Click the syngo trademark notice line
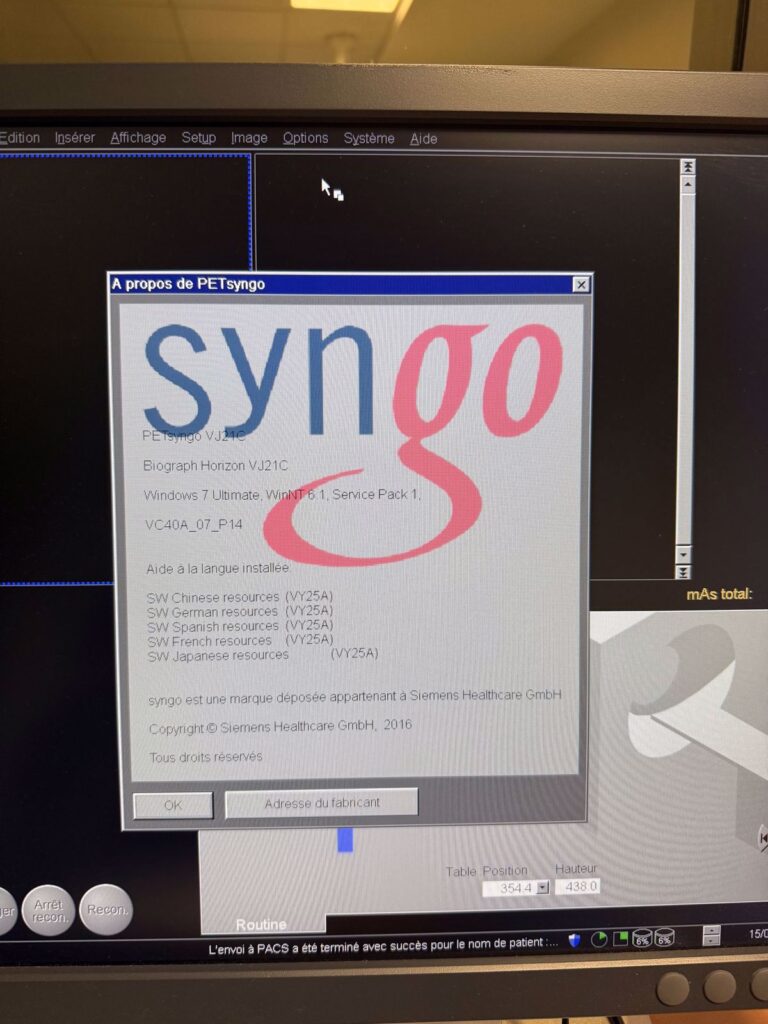 [x=355, y=697]
